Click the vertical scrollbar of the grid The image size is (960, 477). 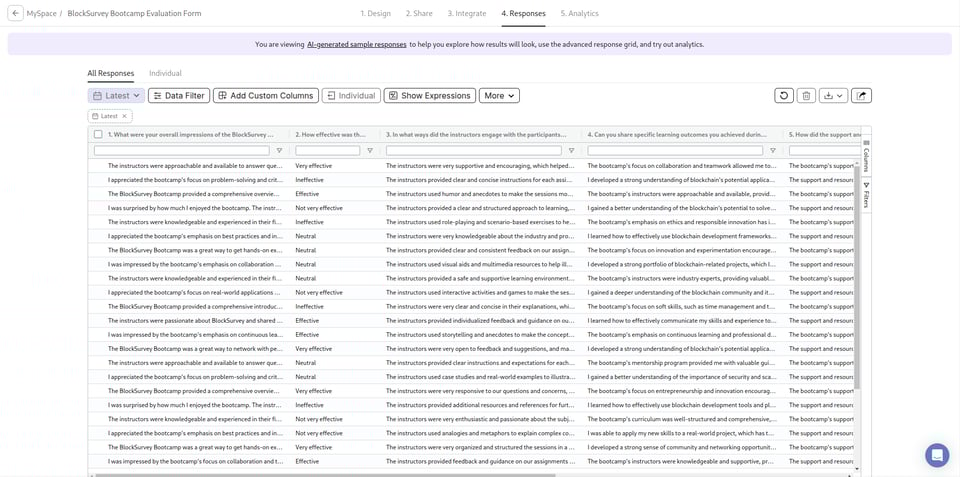click(858, 276)
